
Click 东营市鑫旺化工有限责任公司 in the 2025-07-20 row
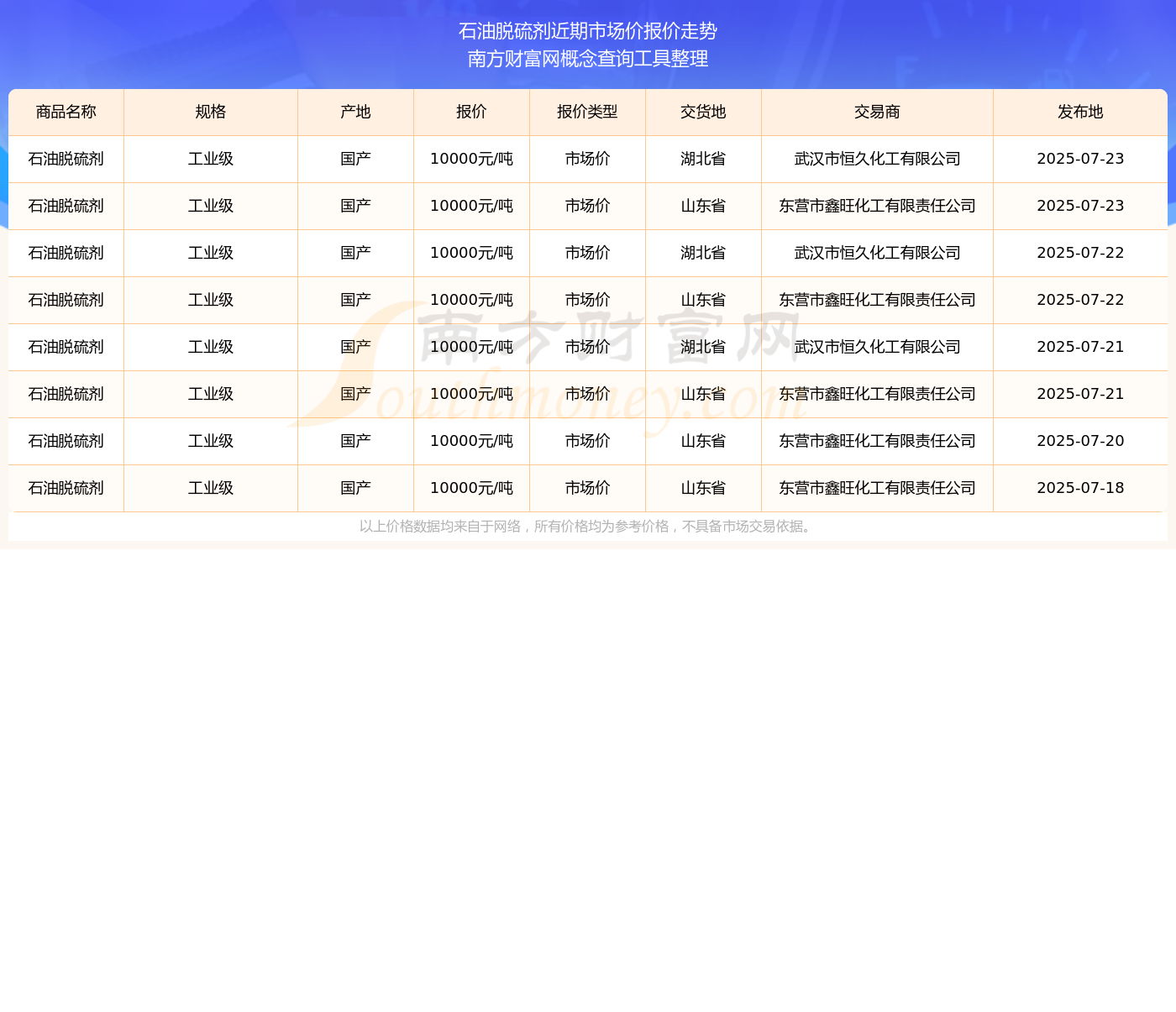pos(878,441)
